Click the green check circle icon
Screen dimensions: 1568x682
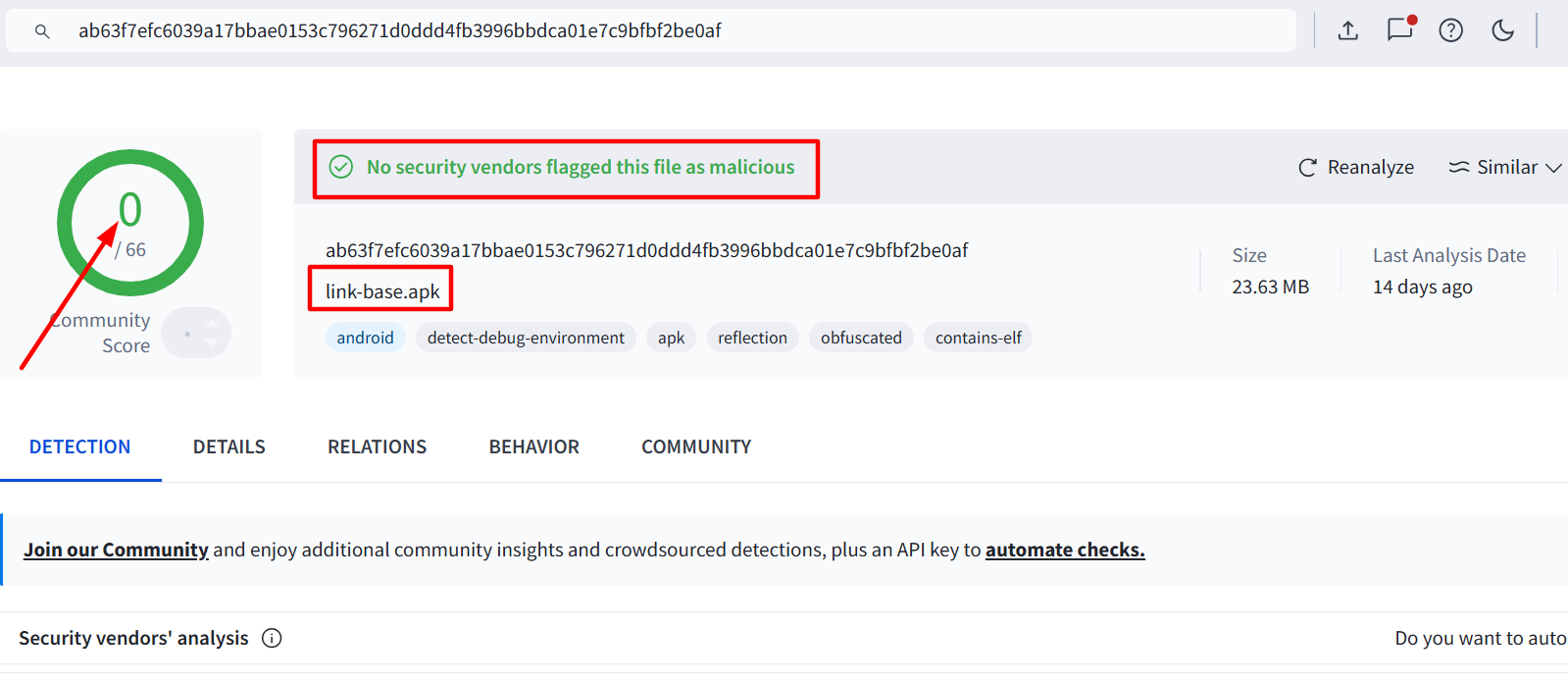pos(341,167)
